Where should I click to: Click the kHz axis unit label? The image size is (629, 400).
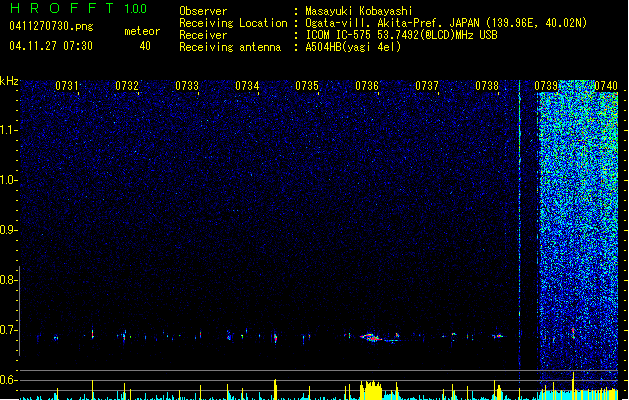coord(9,81)
